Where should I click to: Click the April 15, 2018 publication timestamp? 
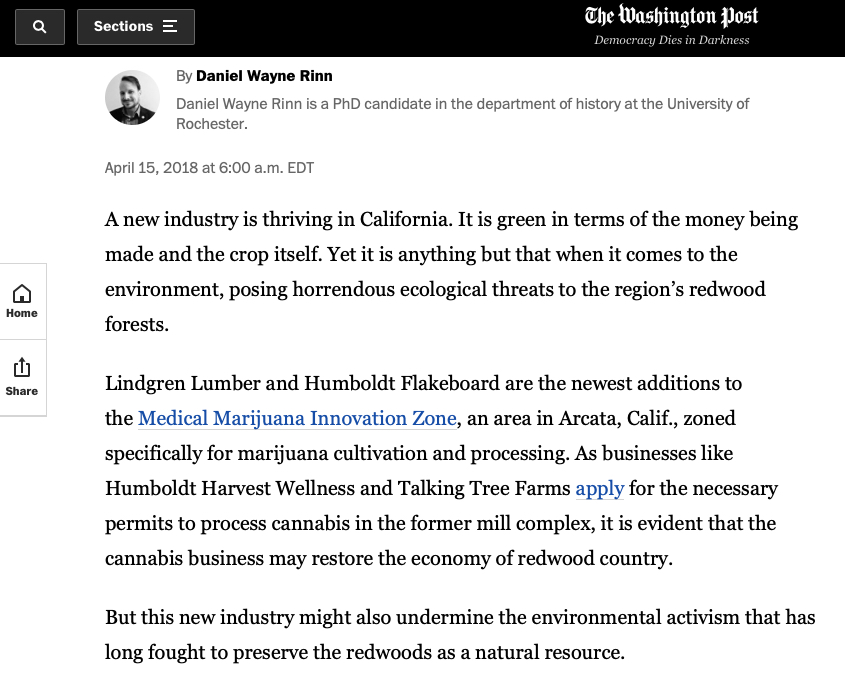pos(209,168)
